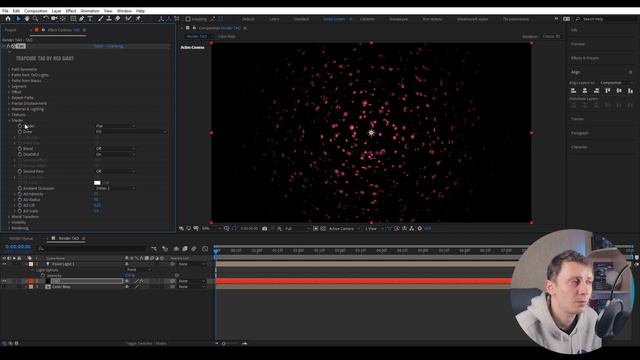The width and height of the screenshot is (640, 360).
Task: Toggle the Blend property stopwatch
Action: click(20, 149)
